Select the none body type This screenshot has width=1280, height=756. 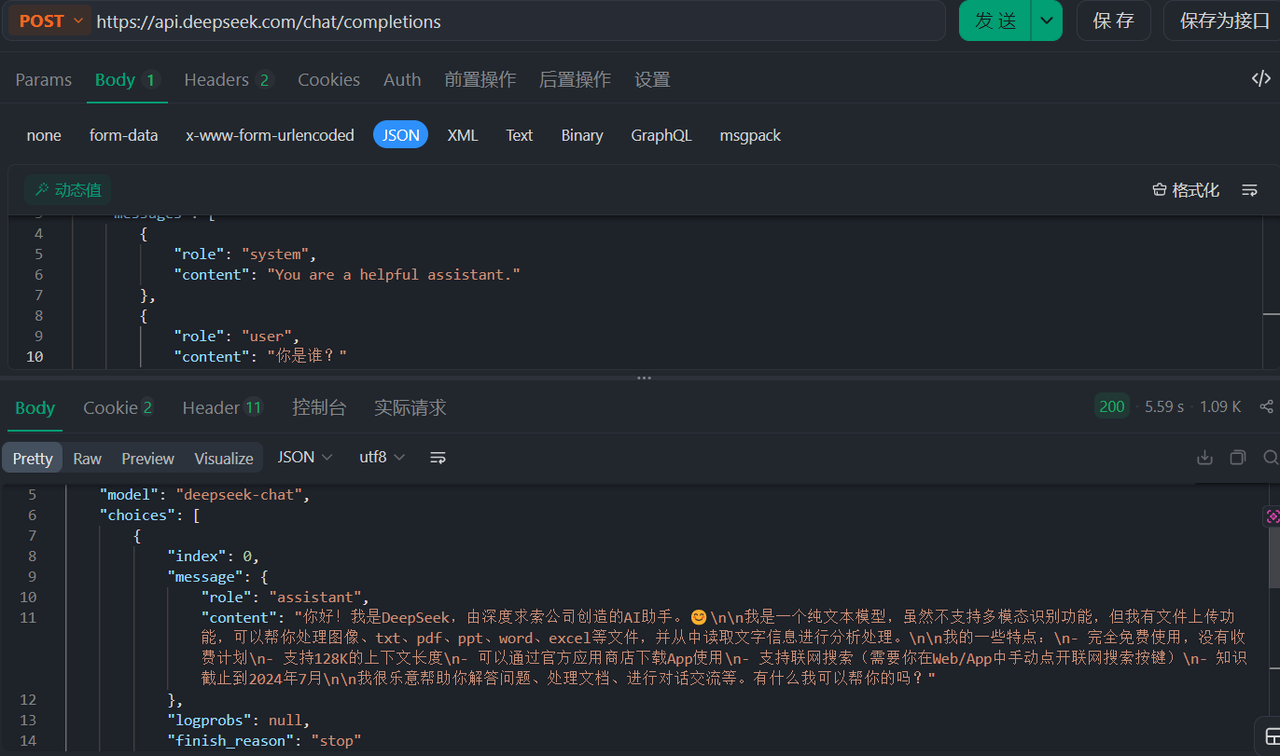click(x=44, y=135)
